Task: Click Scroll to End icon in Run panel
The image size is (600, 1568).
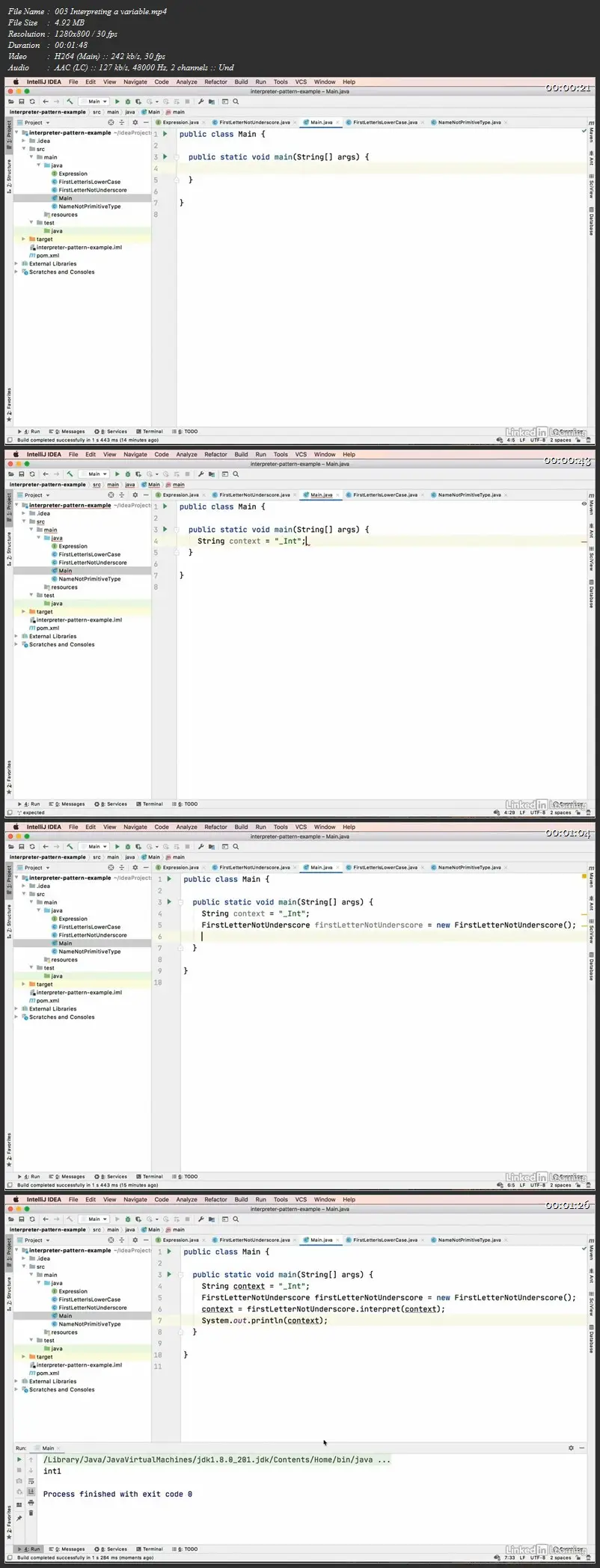Action: pos(31,1492)
